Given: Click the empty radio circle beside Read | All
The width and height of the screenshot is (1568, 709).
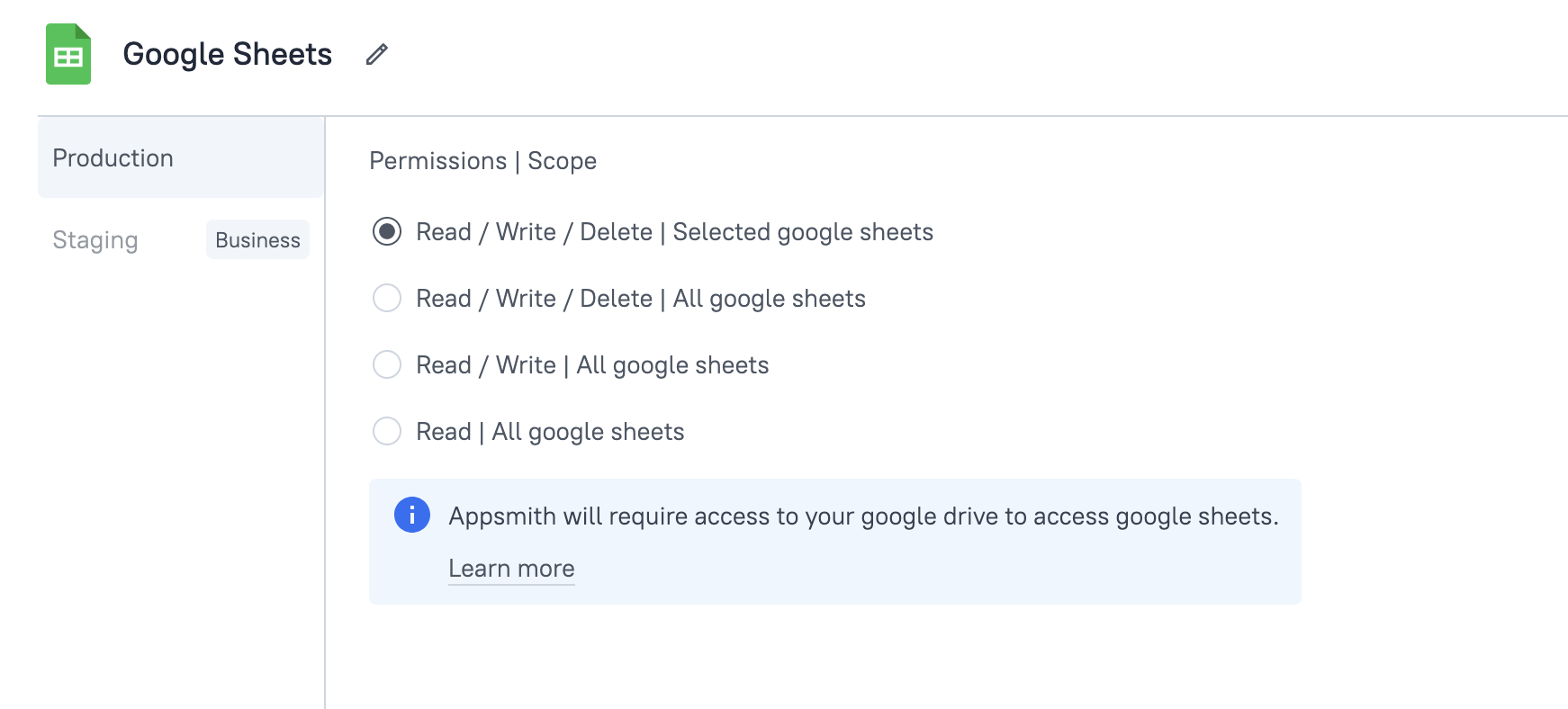Looking at the screenshot, I should coord(386,431).
